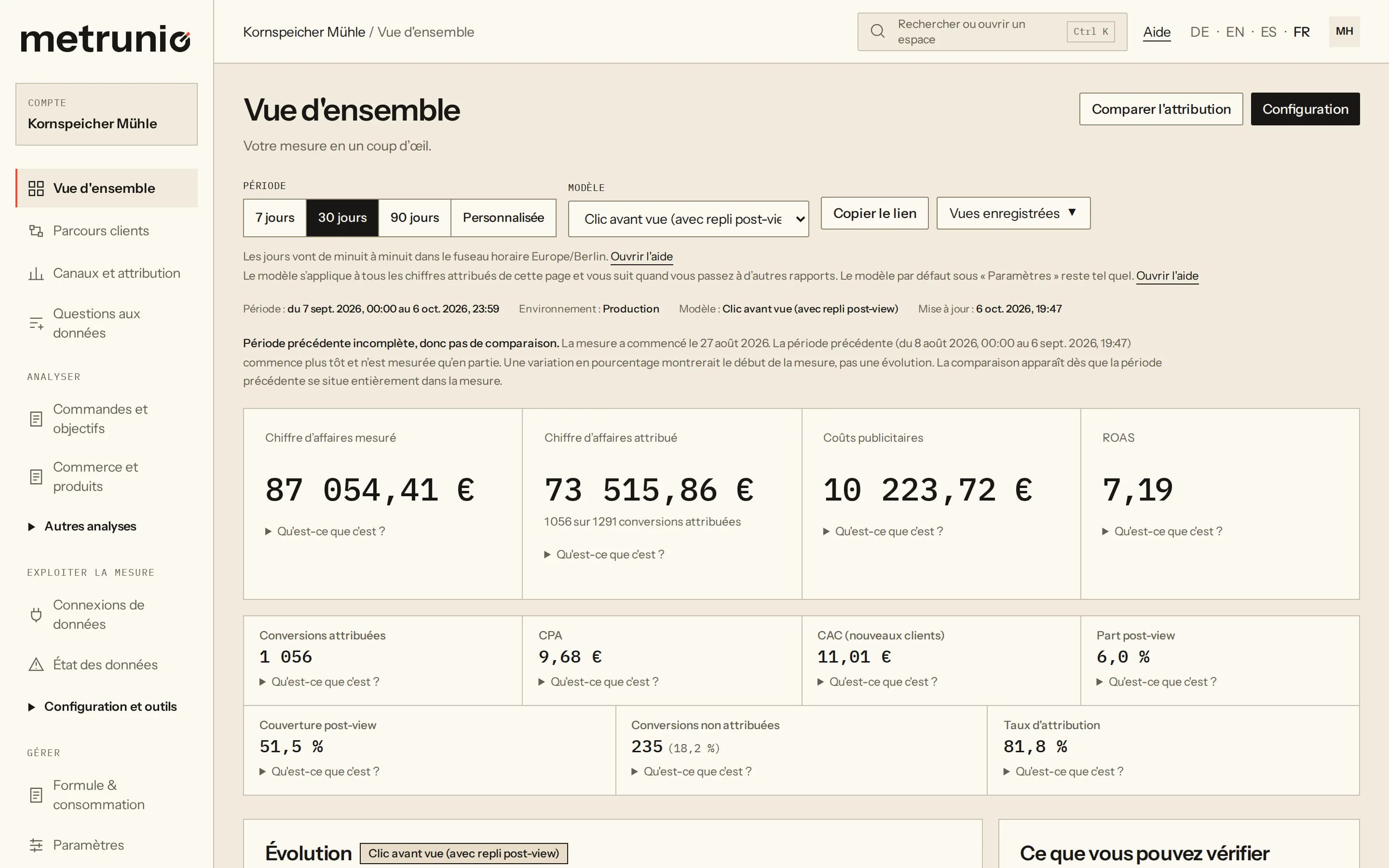
Task: Click the Parcours clients icon
Action: 36,231
